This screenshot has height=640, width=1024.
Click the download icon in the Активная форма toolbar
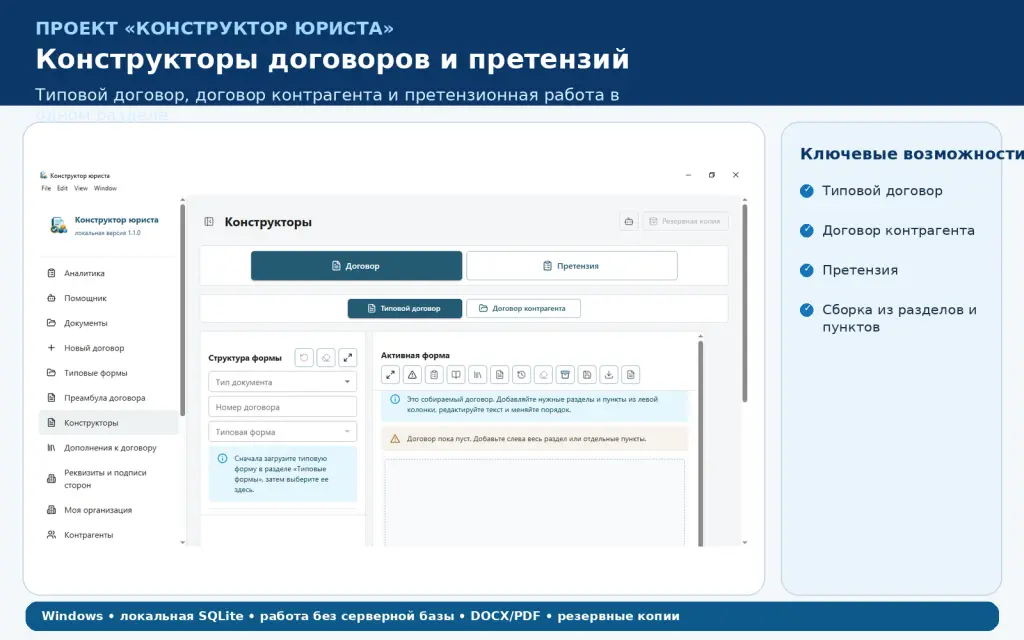609,375
